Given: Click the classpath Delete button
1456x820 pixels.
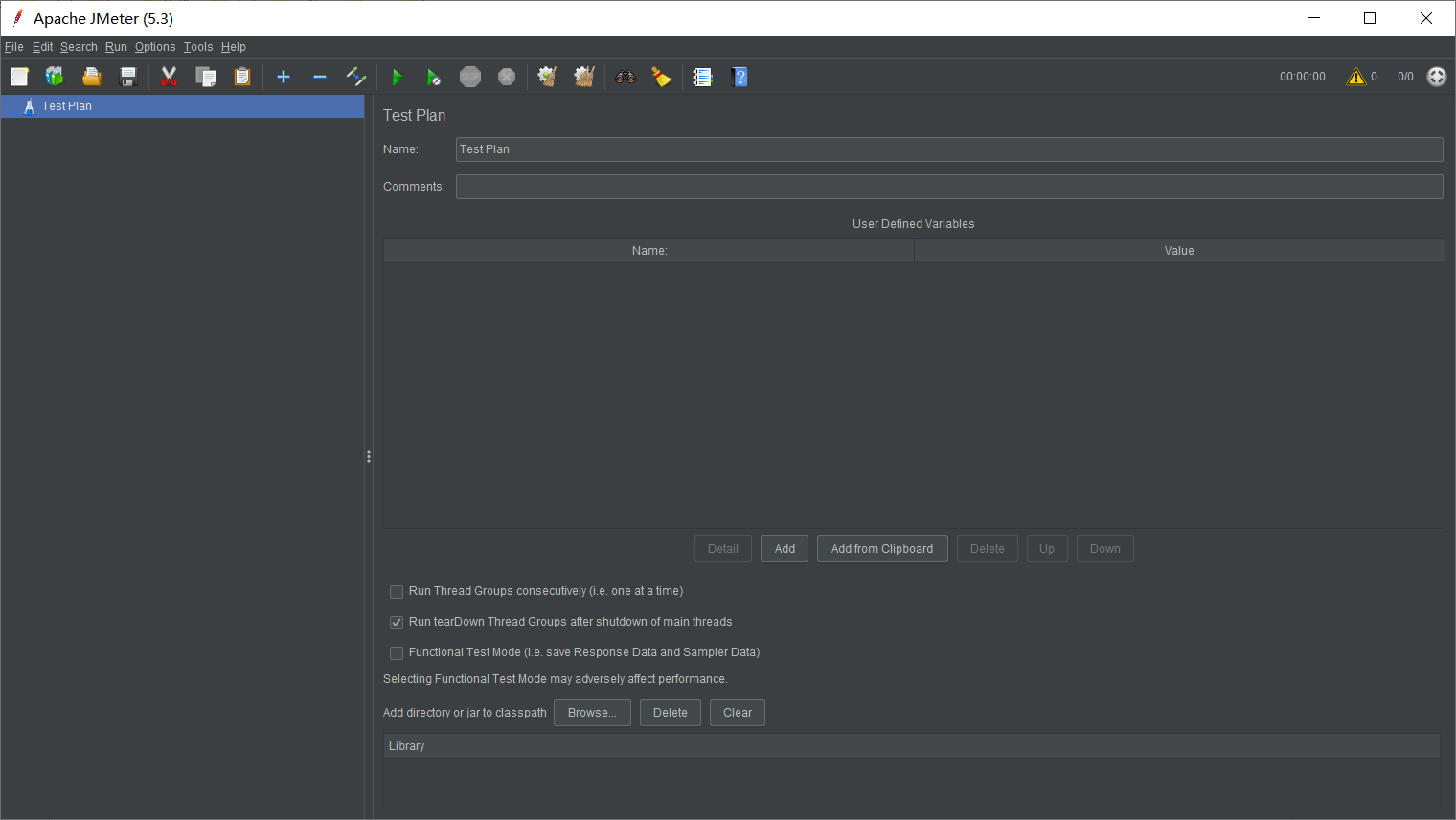Looking at the screenshot, I should (671, 713).
